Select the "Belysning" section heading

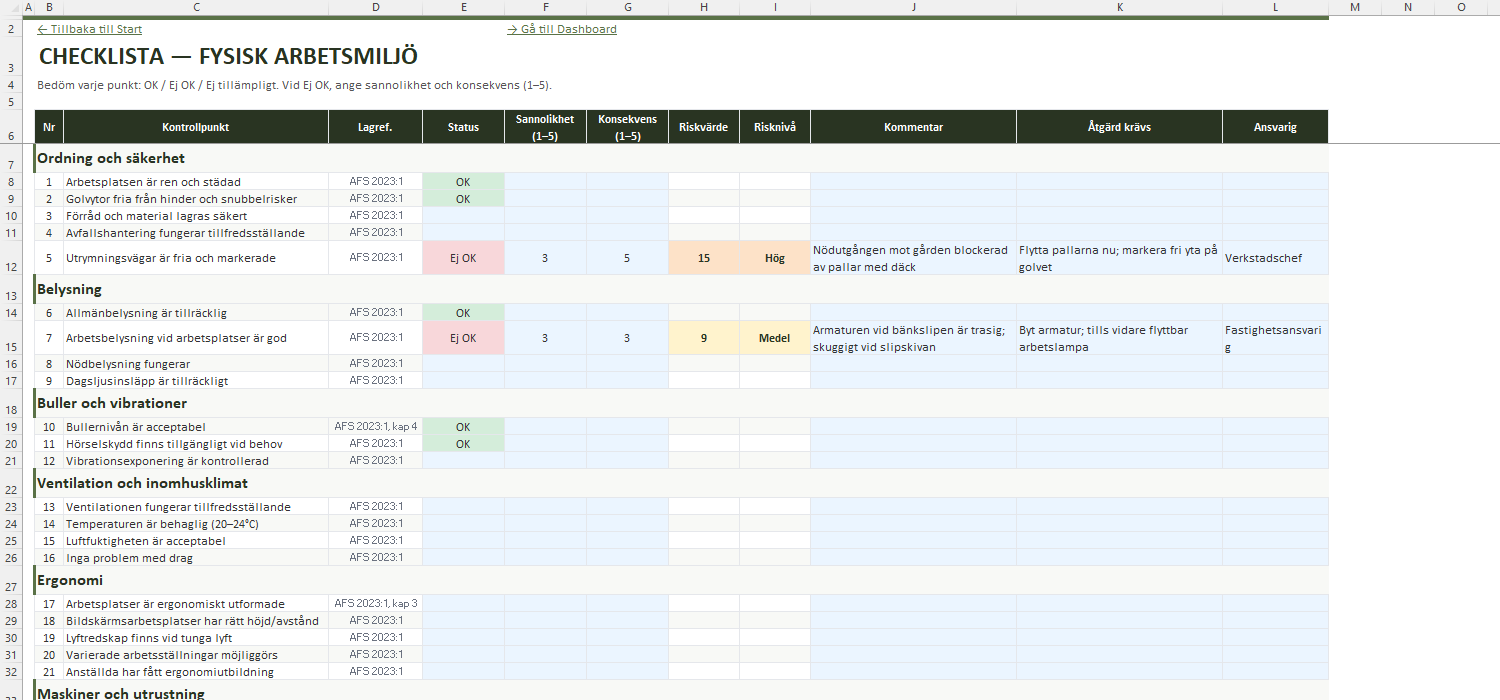(x=69, y=289)
